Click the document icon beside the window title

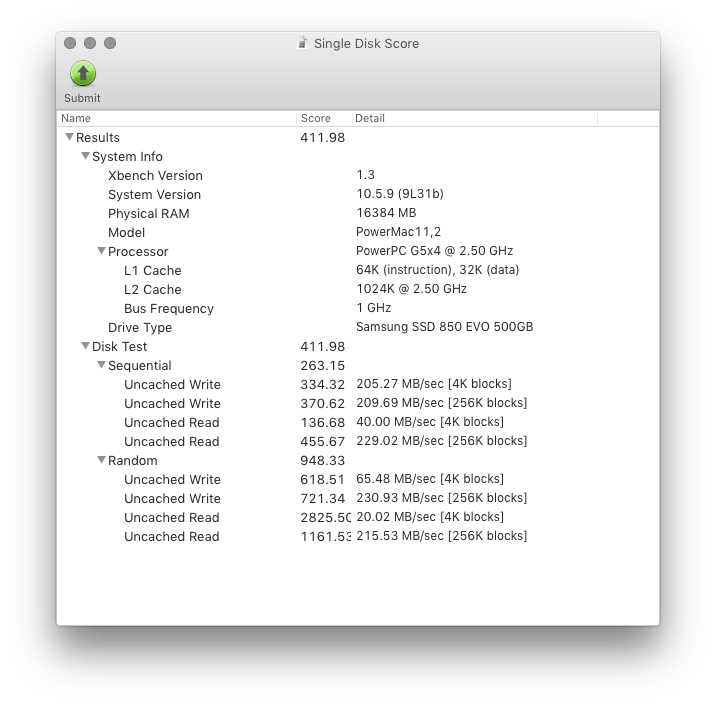302,43
